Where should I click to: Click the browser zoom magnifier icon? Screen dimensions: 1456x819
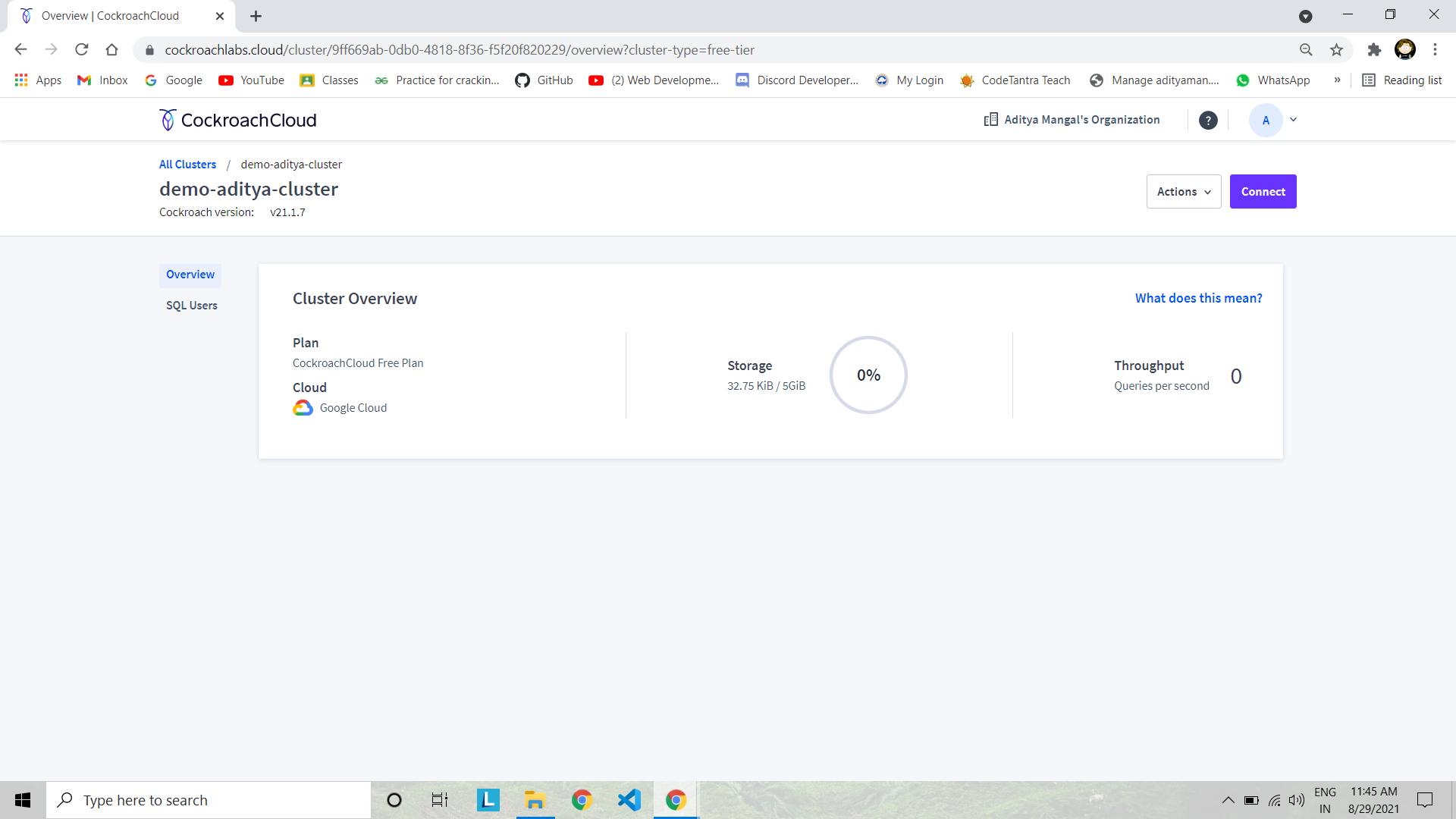click(x=1306, y=50)
